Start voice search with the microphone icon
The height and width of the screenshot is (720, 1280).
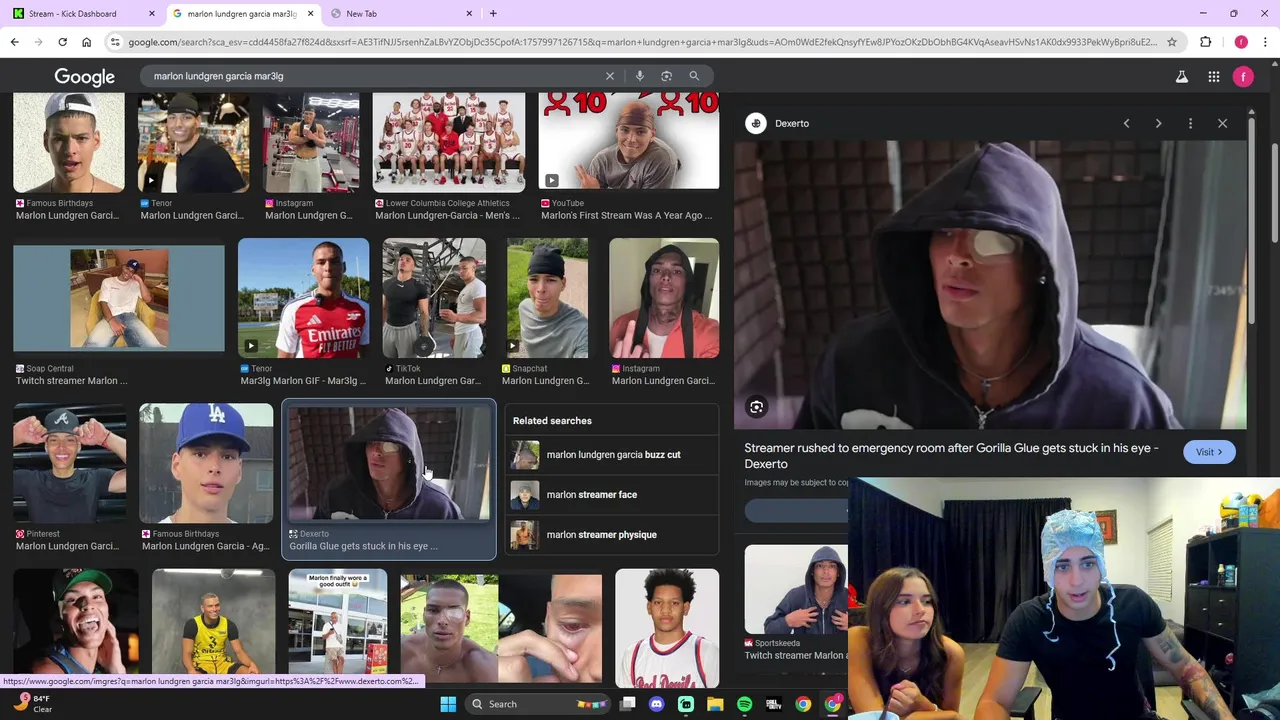(640, 76)
